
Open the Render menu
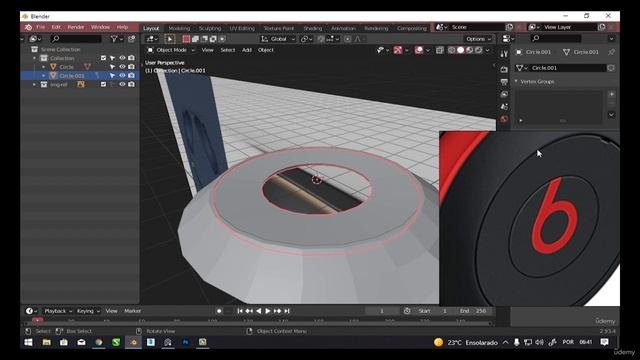pos(76,27)
